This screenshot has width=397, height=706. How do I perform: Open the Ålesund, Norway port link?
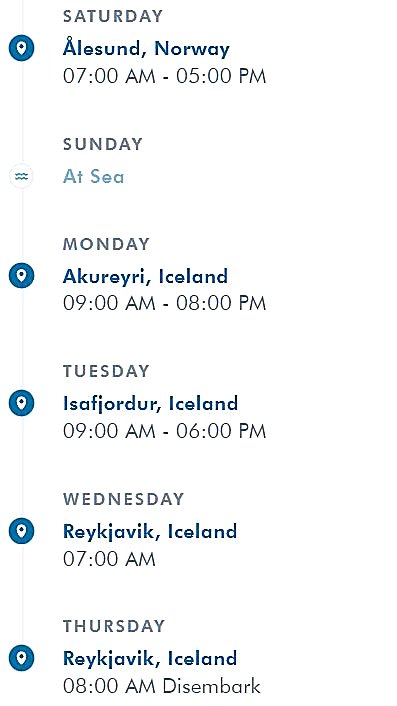tap(146, 48)
